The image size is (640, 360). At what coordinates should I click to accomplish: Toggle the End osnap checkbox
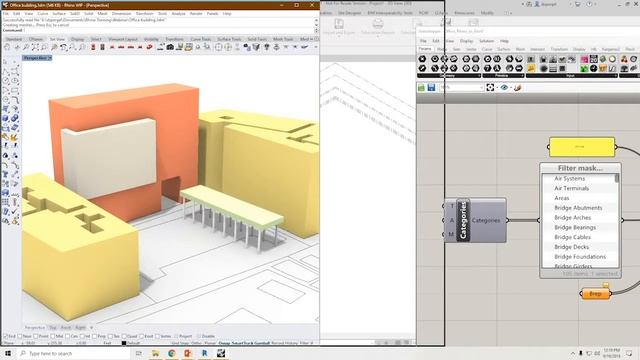[x=6, y=336]
